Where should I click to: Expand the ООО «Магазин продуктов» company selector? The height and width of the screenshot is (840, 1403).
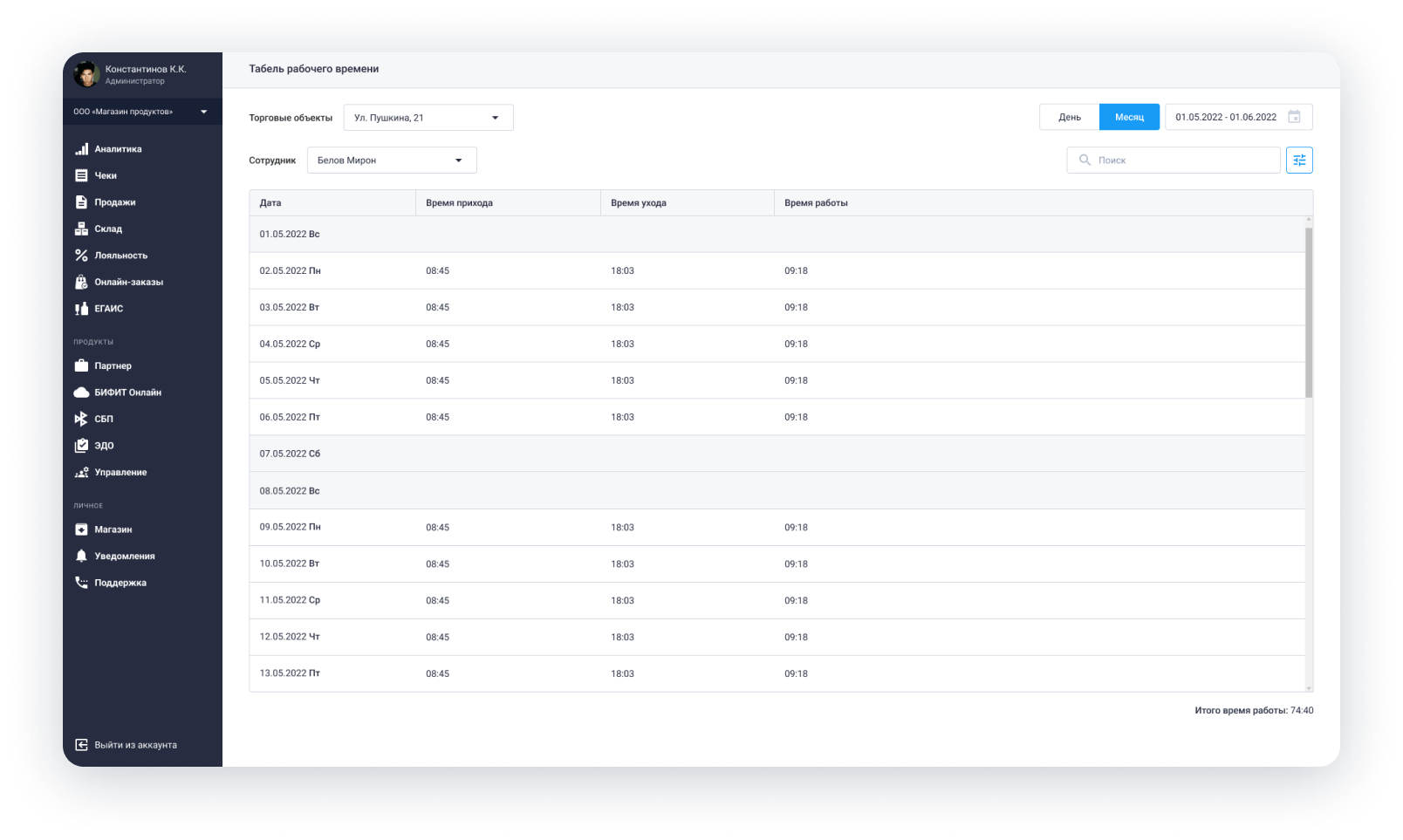tap(142, 112)
